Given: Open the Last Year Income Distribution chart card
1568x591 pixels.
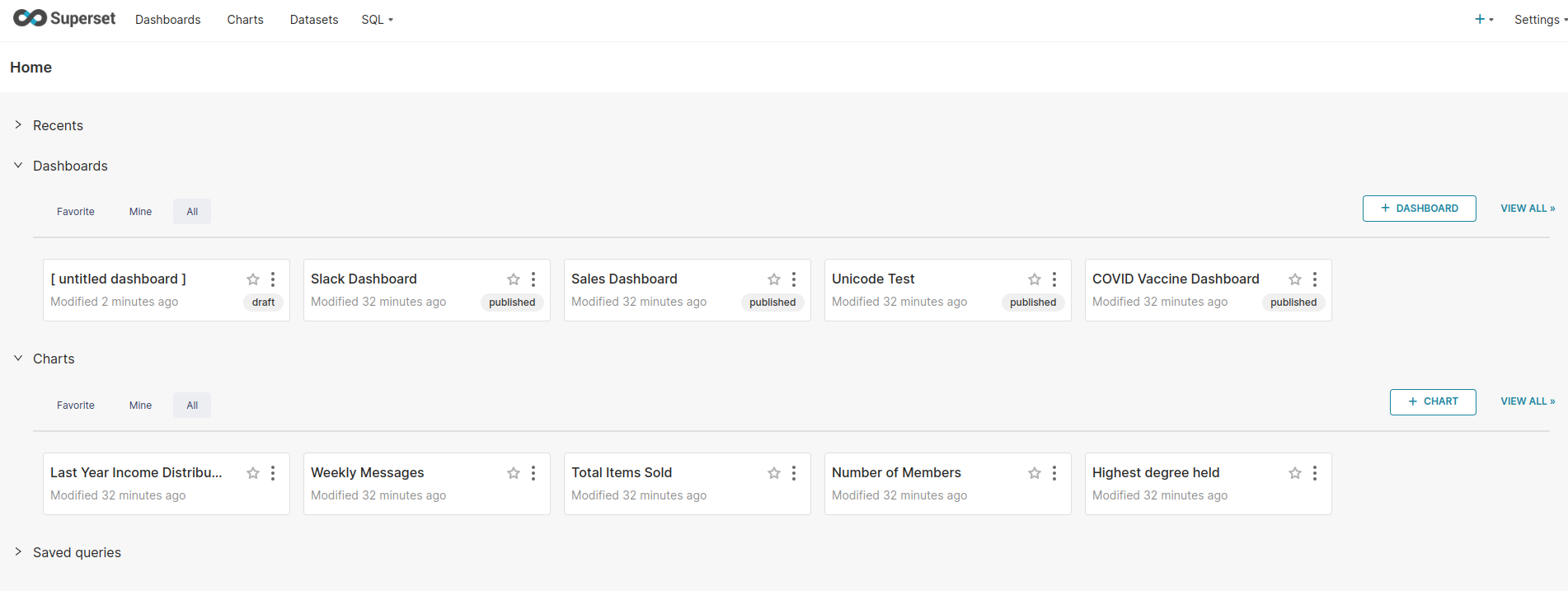Looking at the screenshot, I should coord(136,473).
